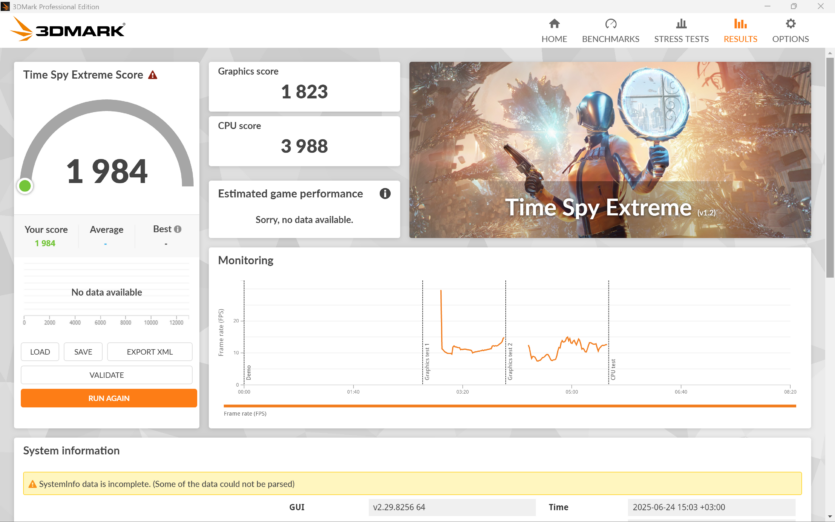
Task: Click the Demo marker line in chart
Action: coord(244,332)
